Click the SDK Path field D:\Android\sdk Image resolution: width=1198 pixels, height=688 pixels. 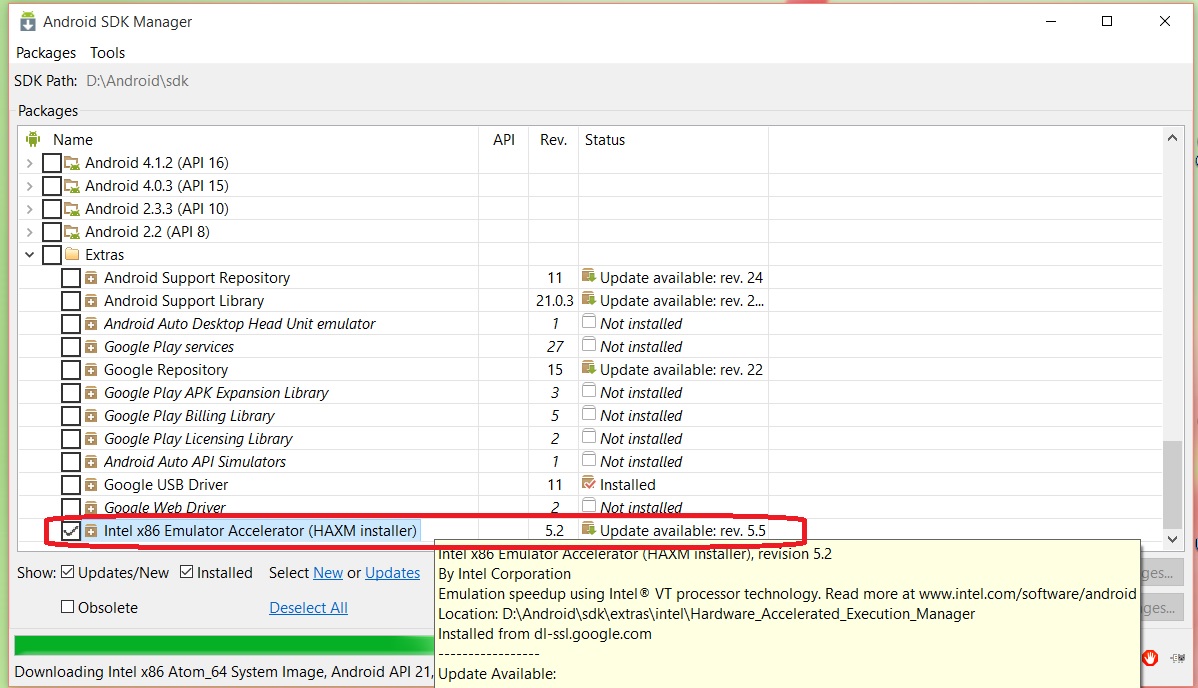(x=138, y=81)
